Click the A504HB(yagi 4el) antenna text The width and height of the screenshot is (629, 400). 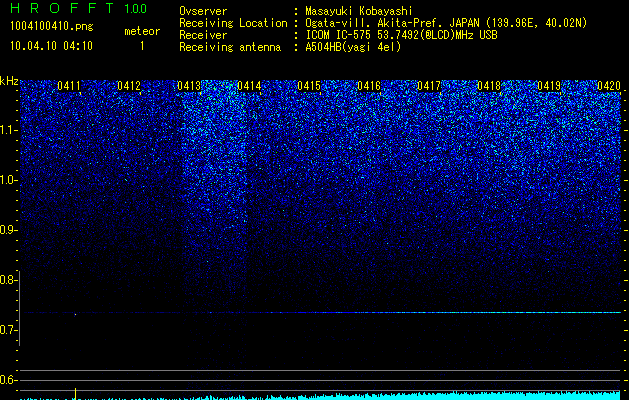click(353, 47)
